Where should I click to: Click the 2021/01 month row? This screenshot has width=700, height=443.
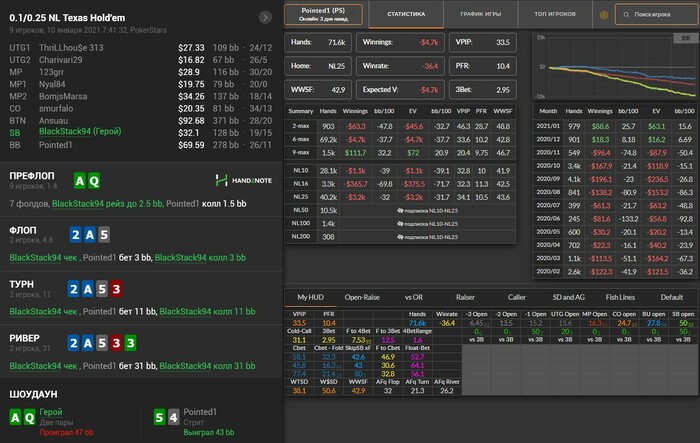click(615, 126)
